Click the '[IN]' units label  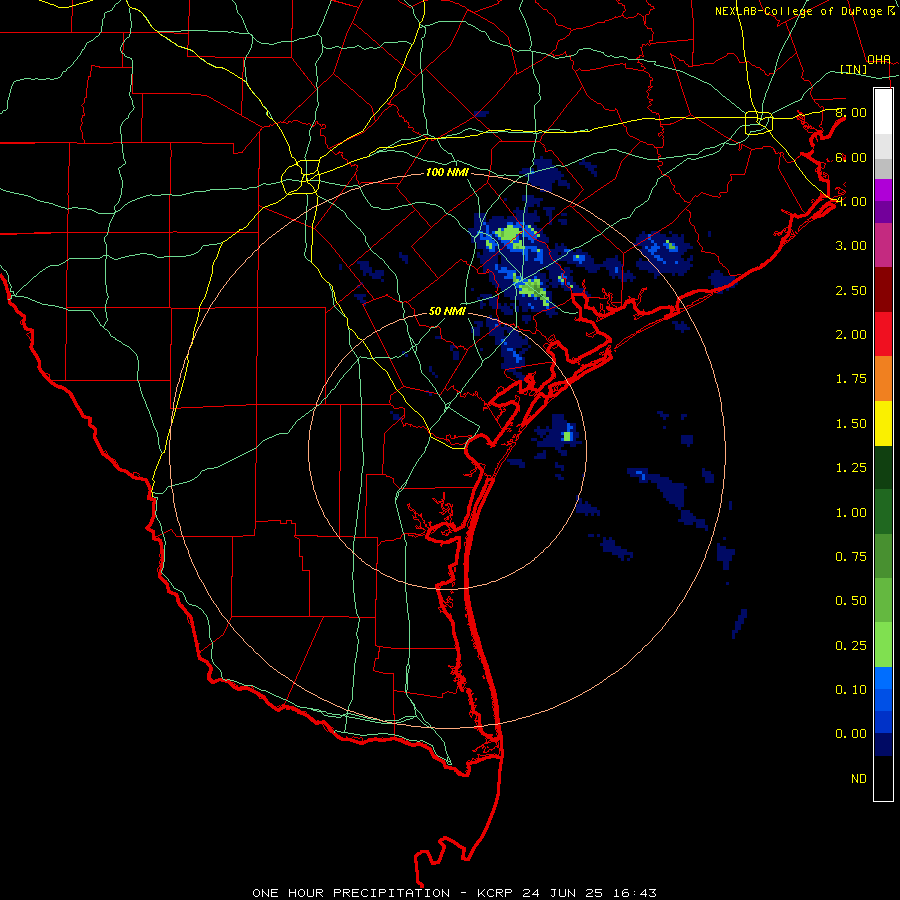point(854,69)
